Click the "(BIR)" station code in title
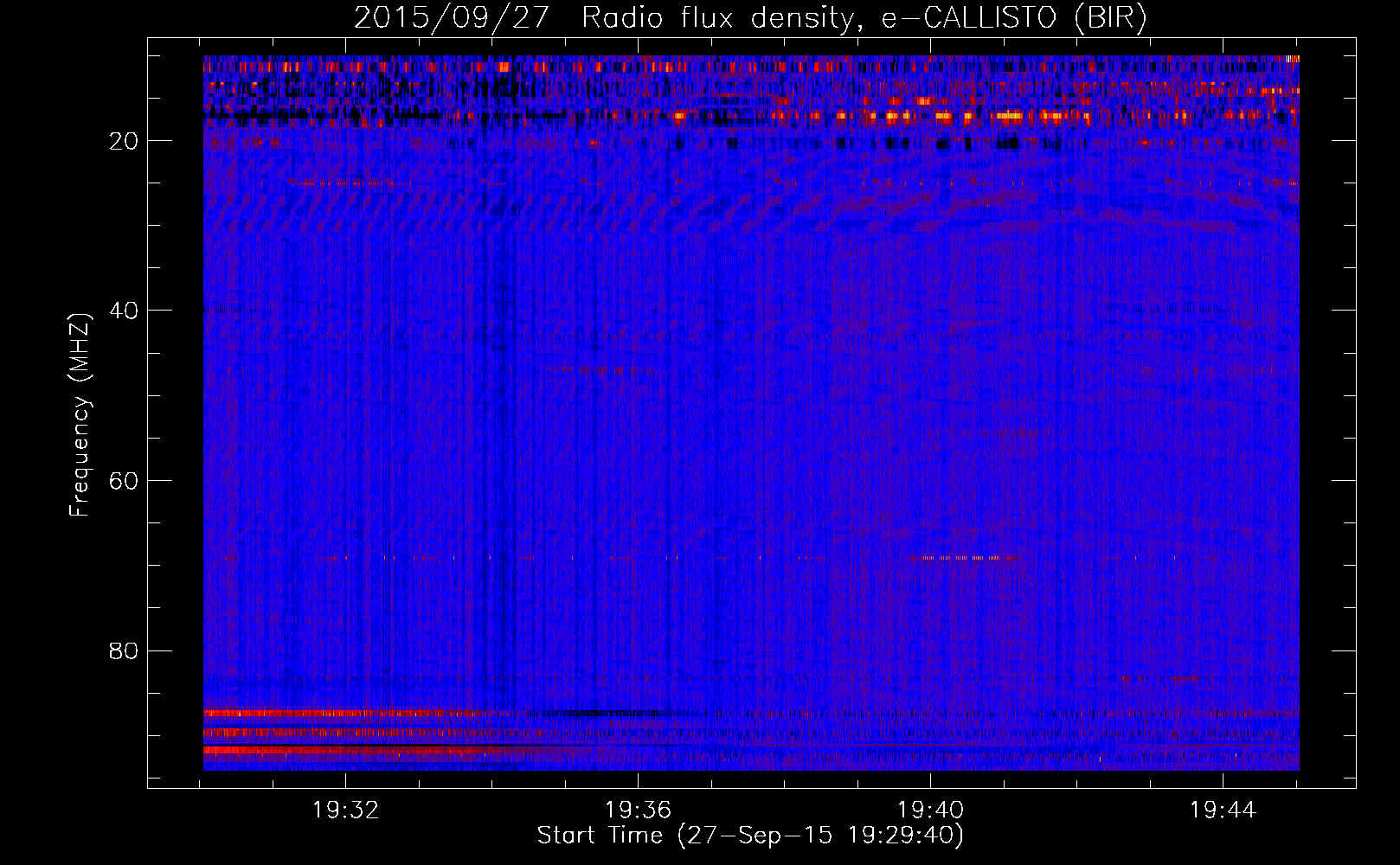 click(1110, 18)
